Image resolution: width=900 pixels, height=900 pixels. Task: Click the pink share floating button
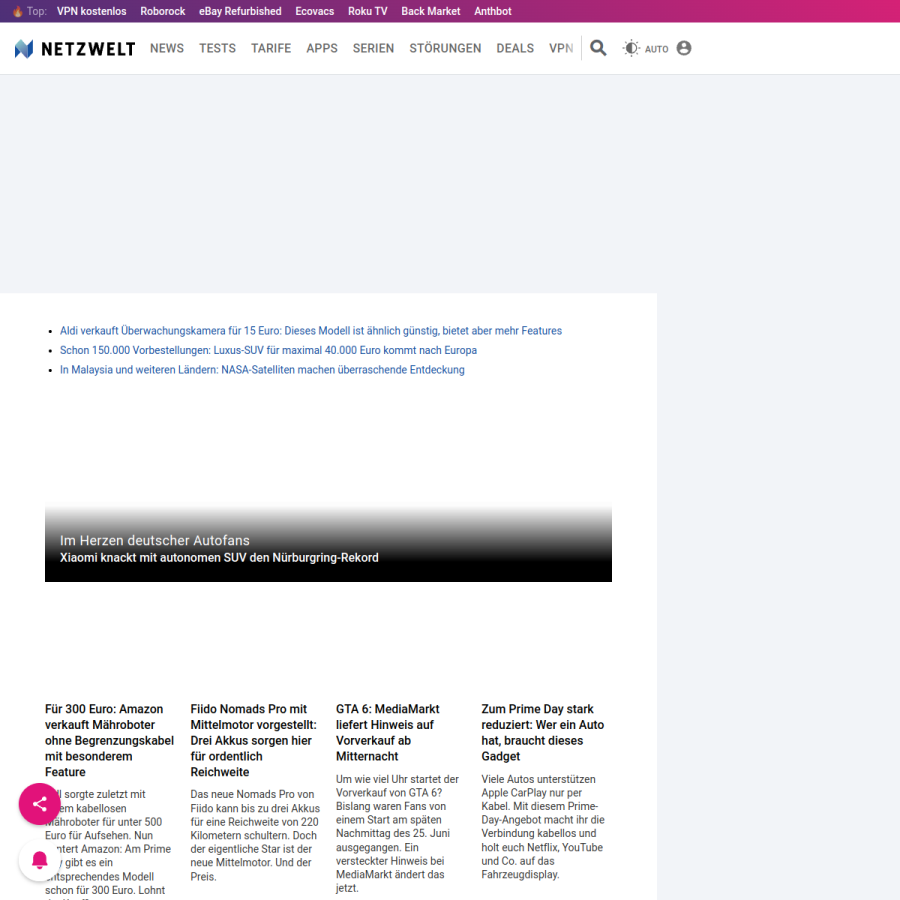click(x=40, y=804)
